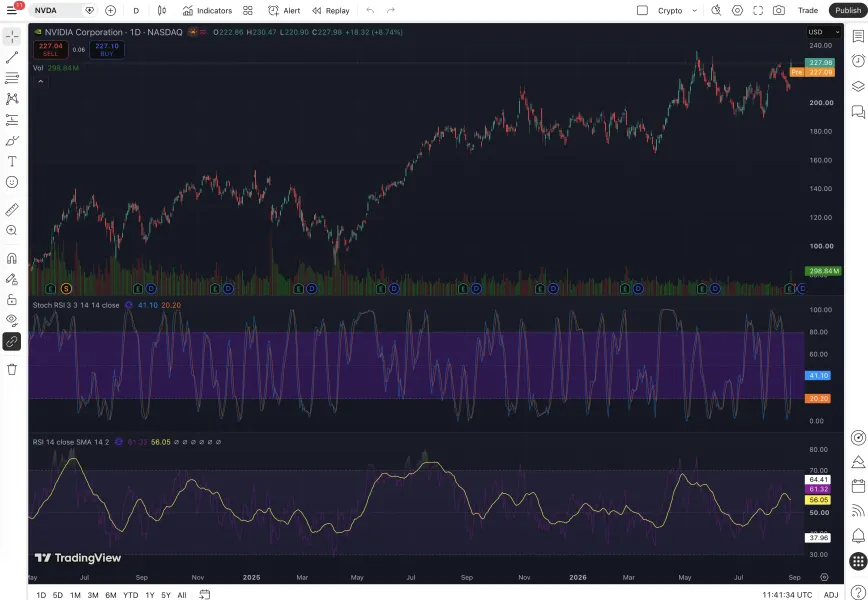Select the 6M time range
This screenshot has height=600, width=868.
(111, 595)
